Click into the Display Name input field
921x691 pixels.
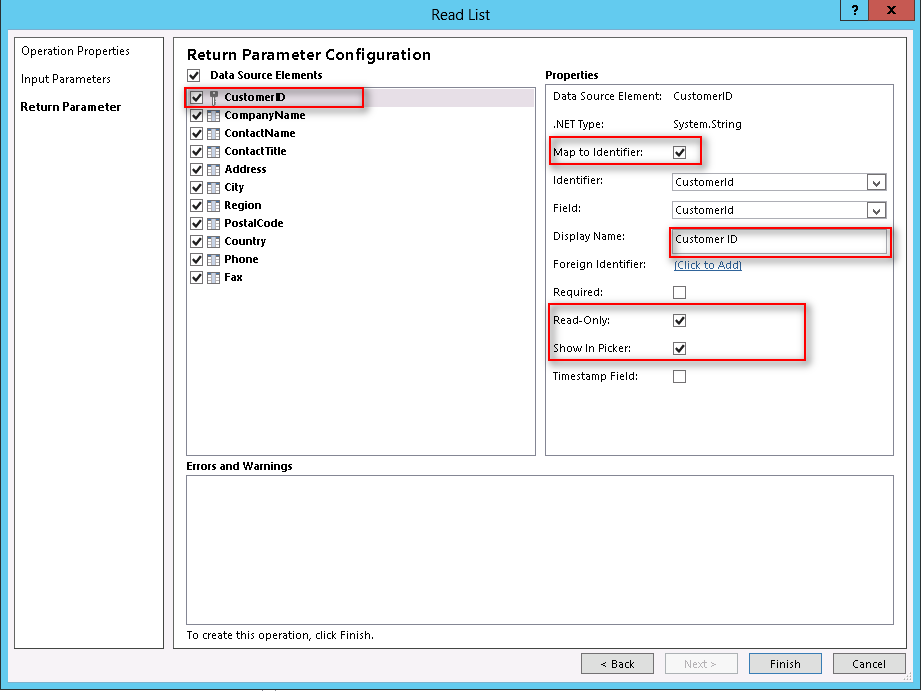click(779, 240)
